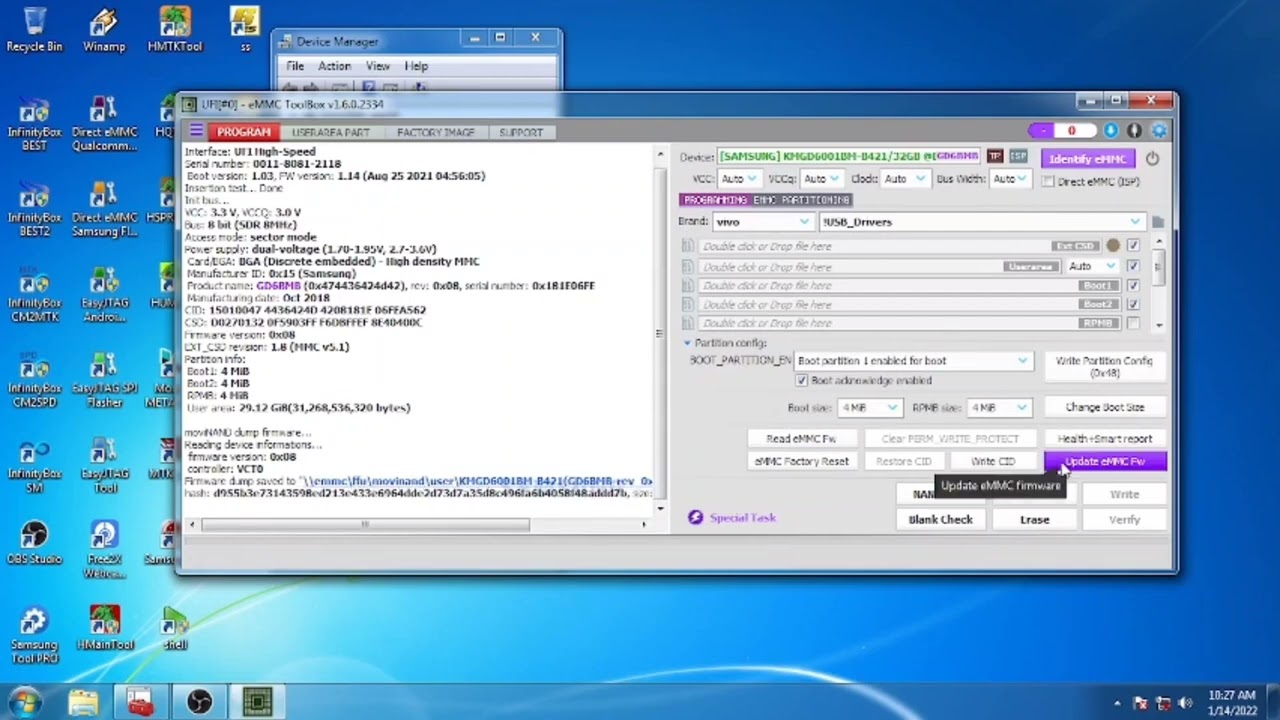Uncheck the Boot2 row checkbox
The width and height of the screenshot is (1280, 720).
point(1133,304)
